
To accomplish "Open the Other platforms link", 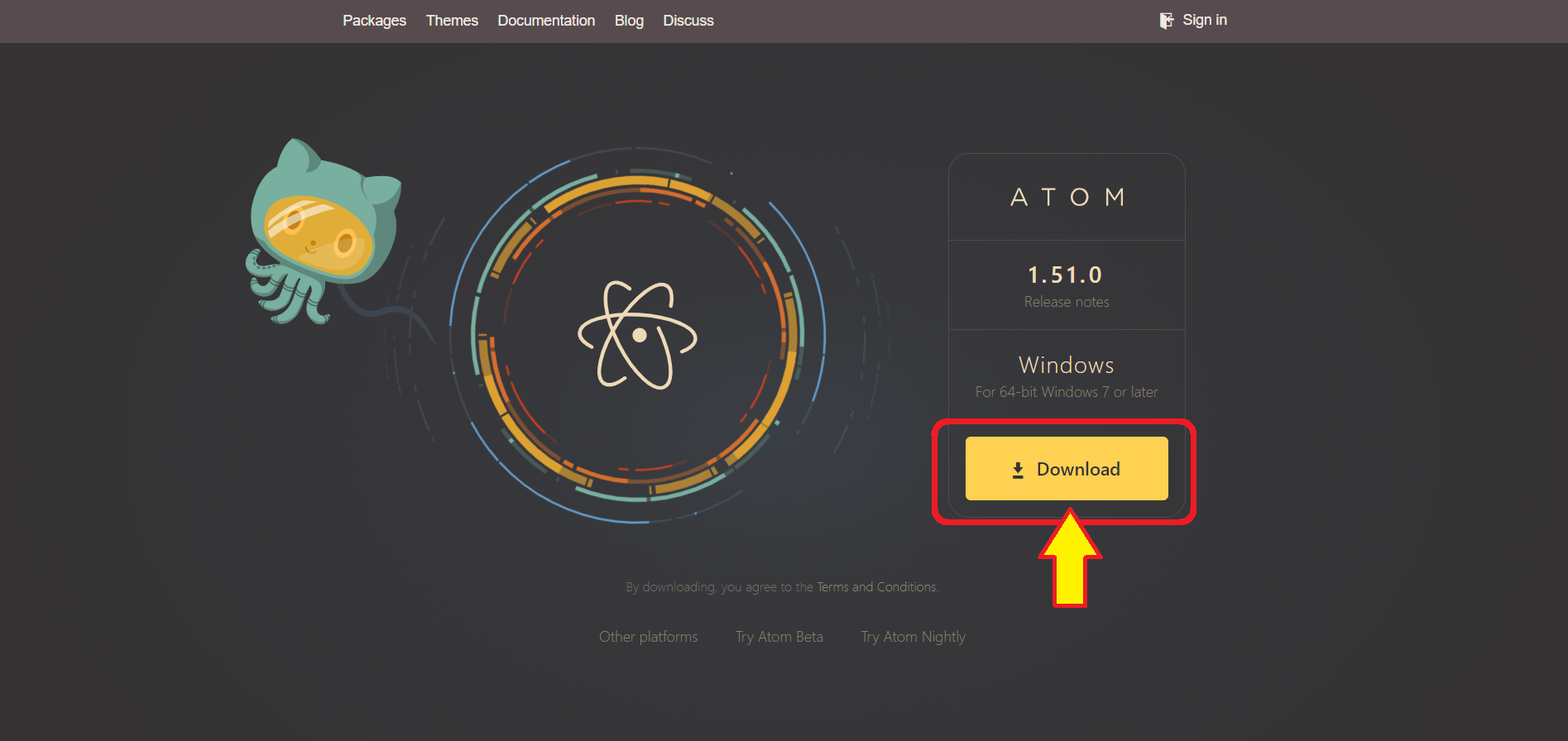I will point(649,637).
